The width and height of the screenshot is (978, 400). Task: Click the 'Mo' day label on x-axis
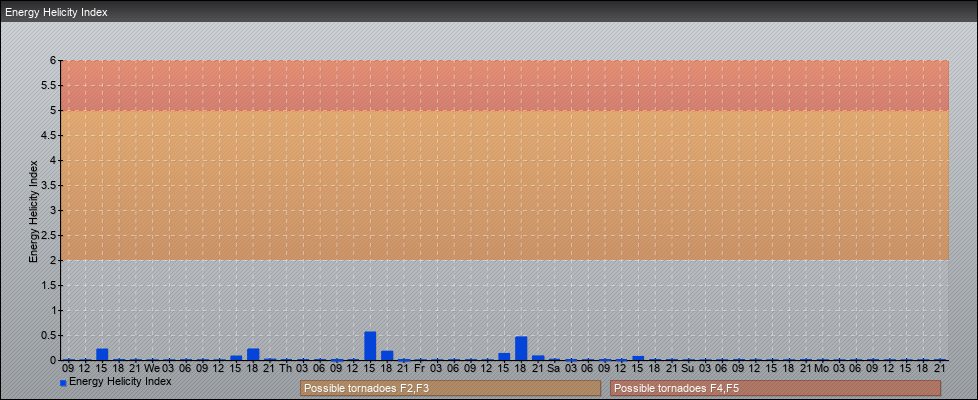[821, 368]
